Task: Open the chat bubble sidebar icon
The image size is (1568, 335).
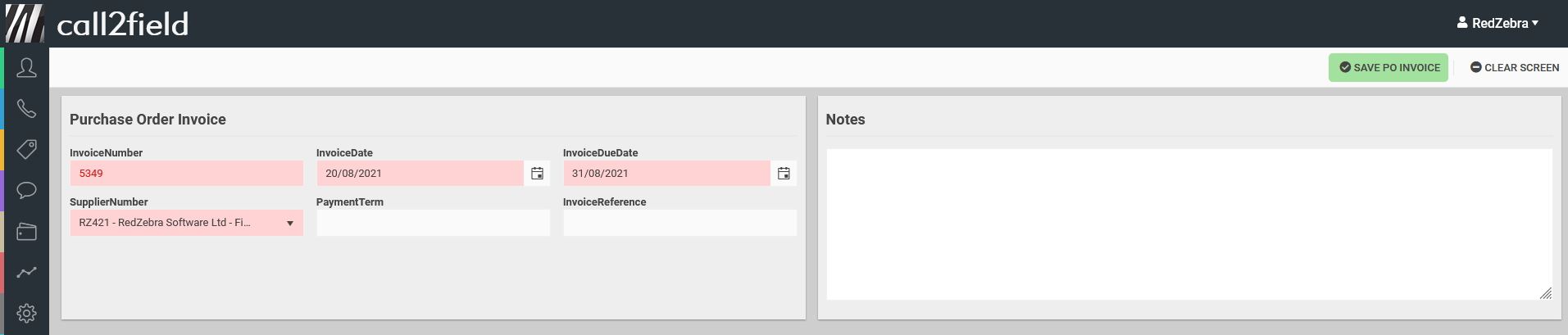Action: click(x=26, y=191)
